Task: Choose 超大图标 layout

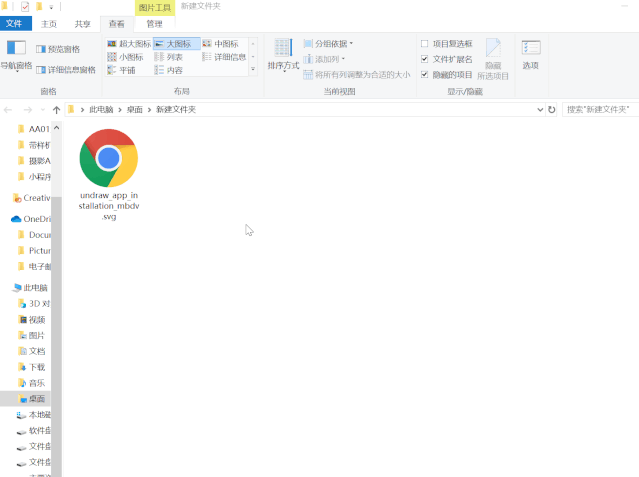Action: tap(129, 44)
